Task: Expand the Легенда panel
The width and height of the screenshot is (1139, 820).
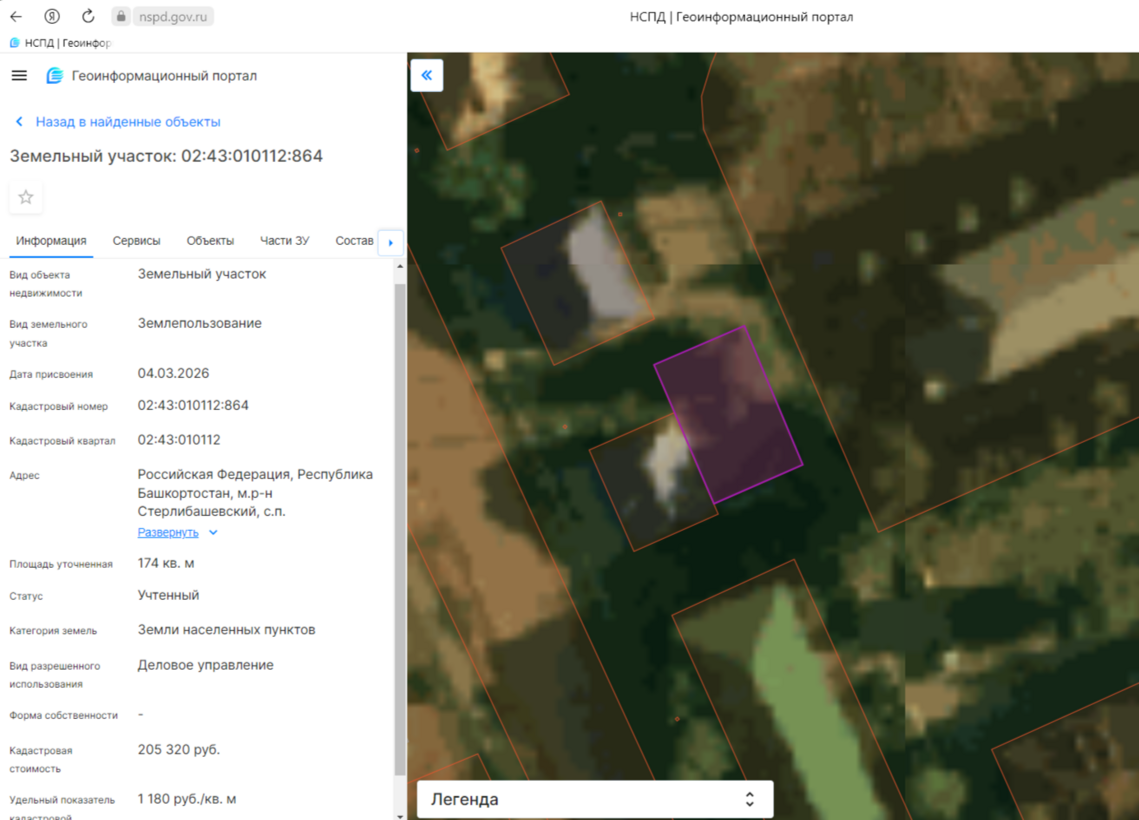Action: click(x=594, y=799)
